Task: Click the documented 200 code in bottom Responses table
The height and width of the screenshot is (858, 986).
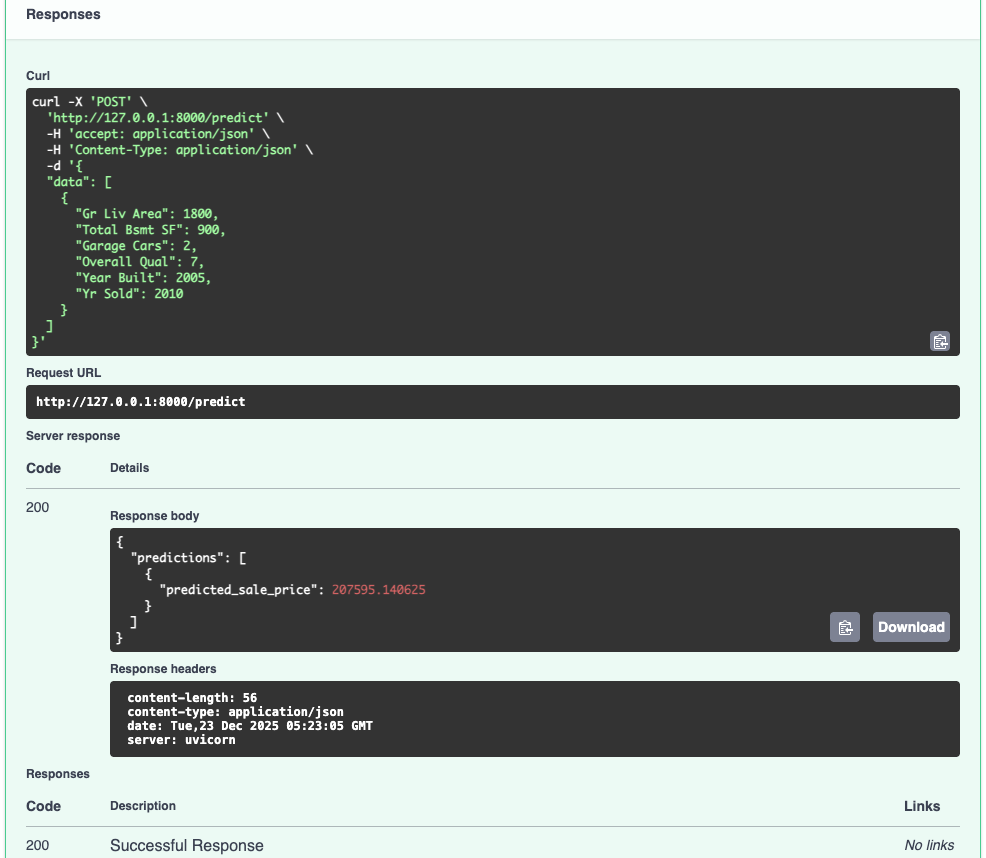Action: click(x=37, y=846)
